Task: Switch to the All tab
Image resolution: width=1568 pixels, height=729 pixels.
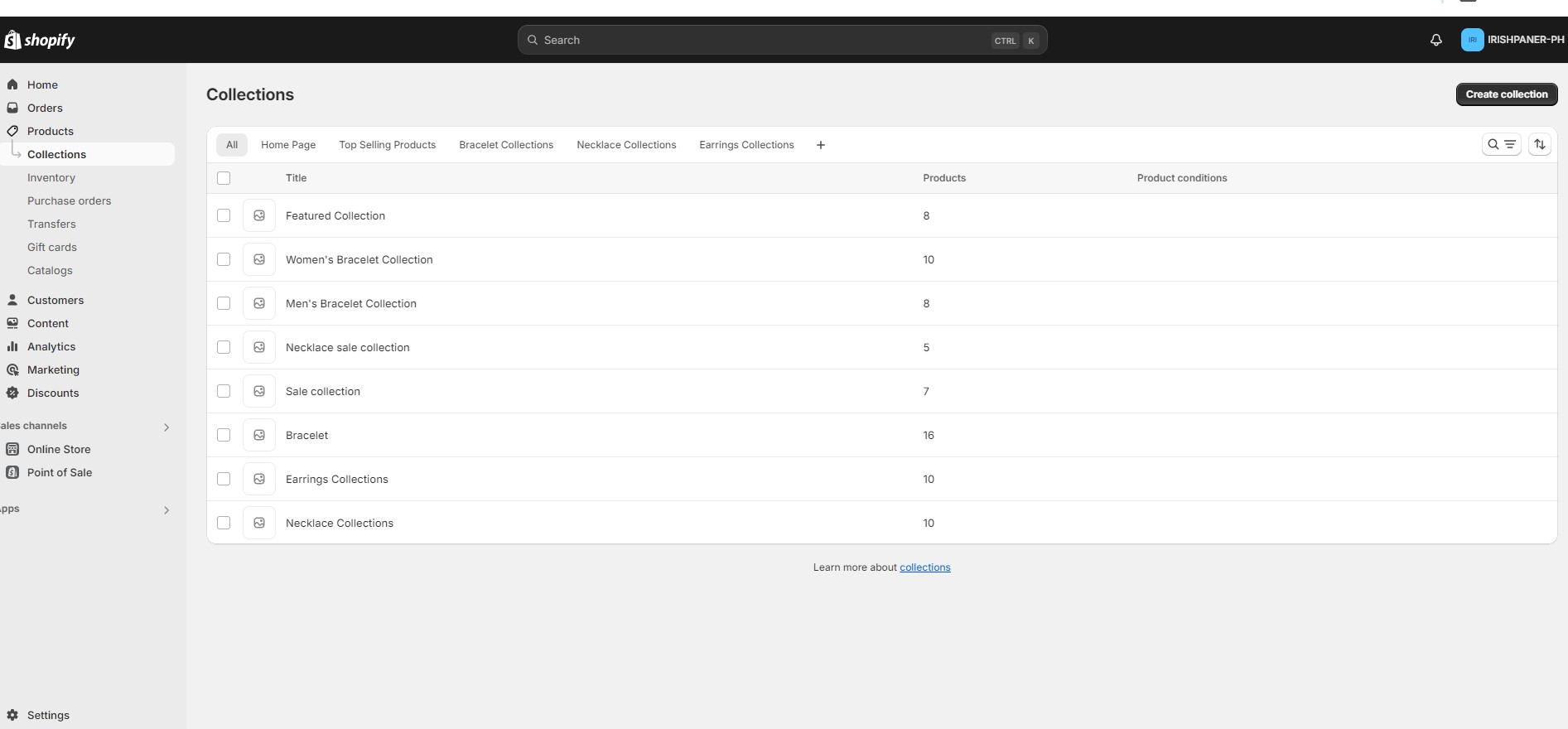Action: [x=232, y=145]
